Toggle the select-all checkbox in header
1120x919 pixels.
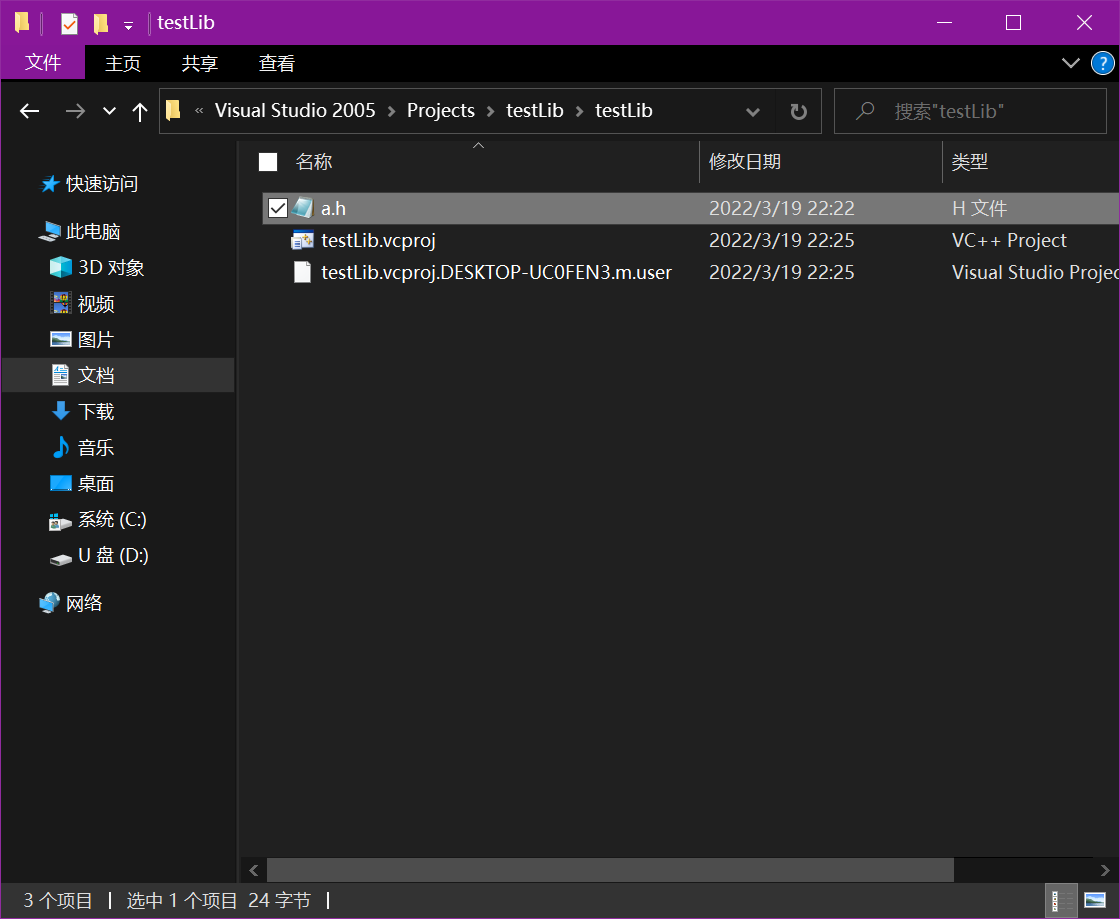click(x=268, y=162)
